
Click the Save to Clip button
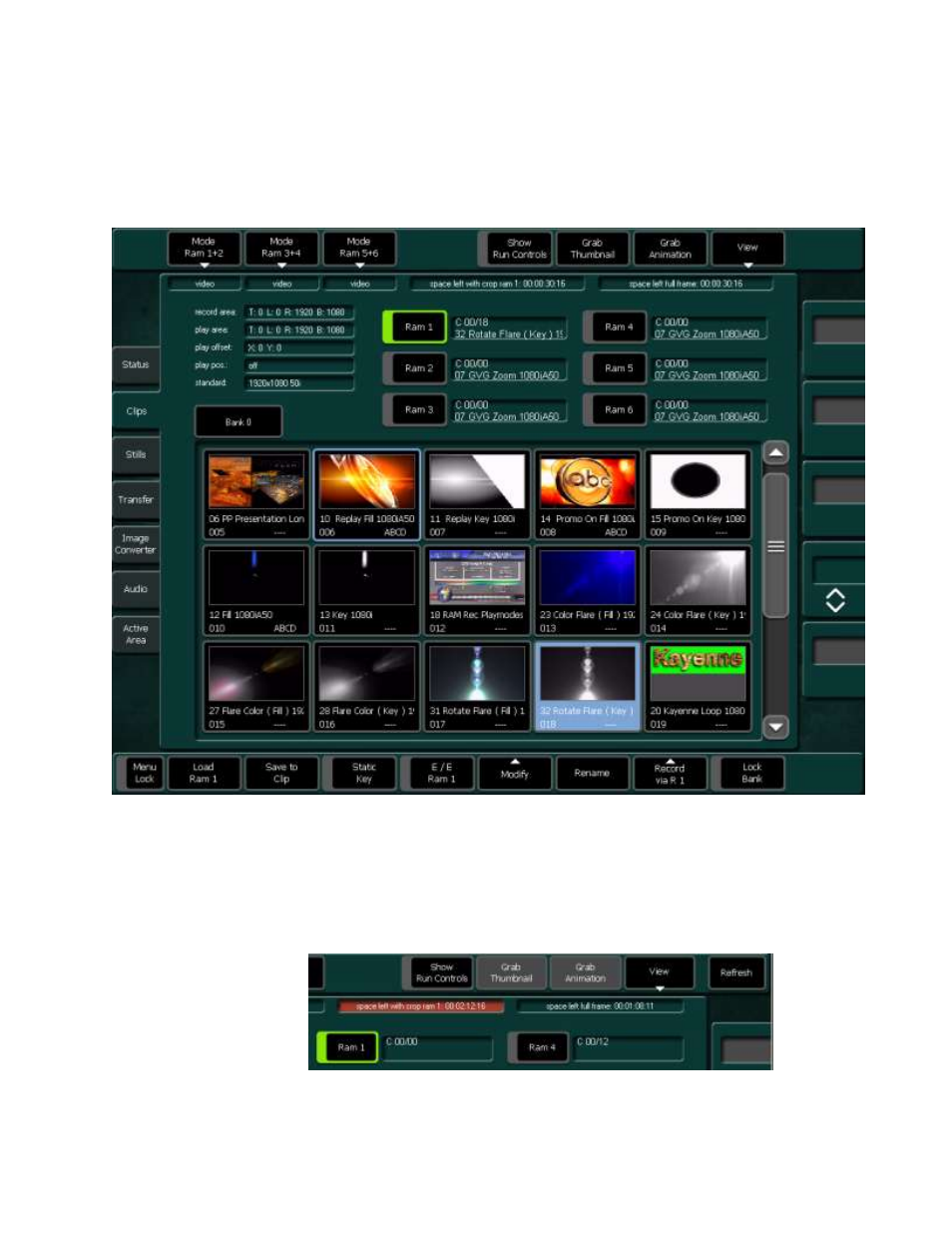(281, 774)
